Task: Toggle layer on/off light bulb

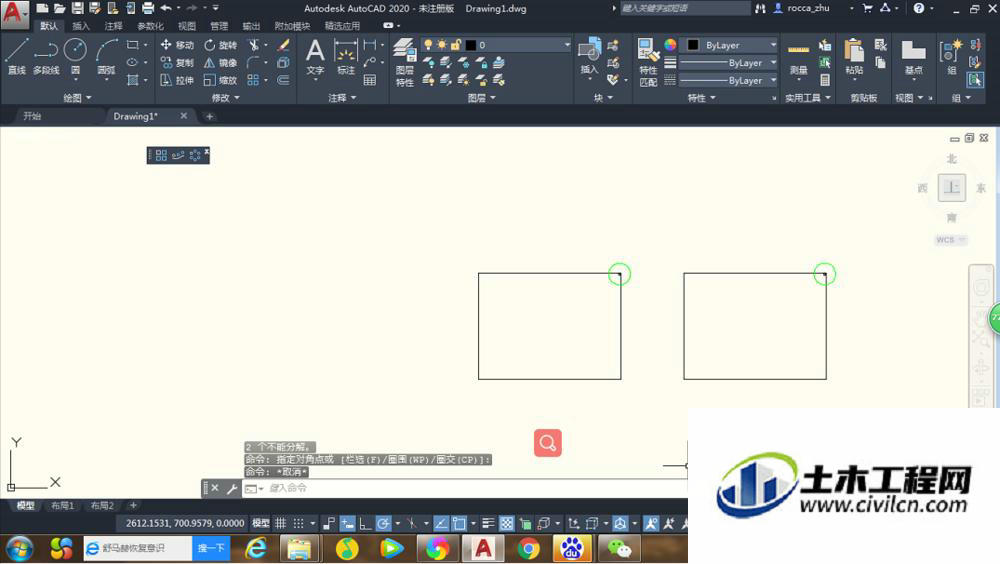Action: coord(428,45)
